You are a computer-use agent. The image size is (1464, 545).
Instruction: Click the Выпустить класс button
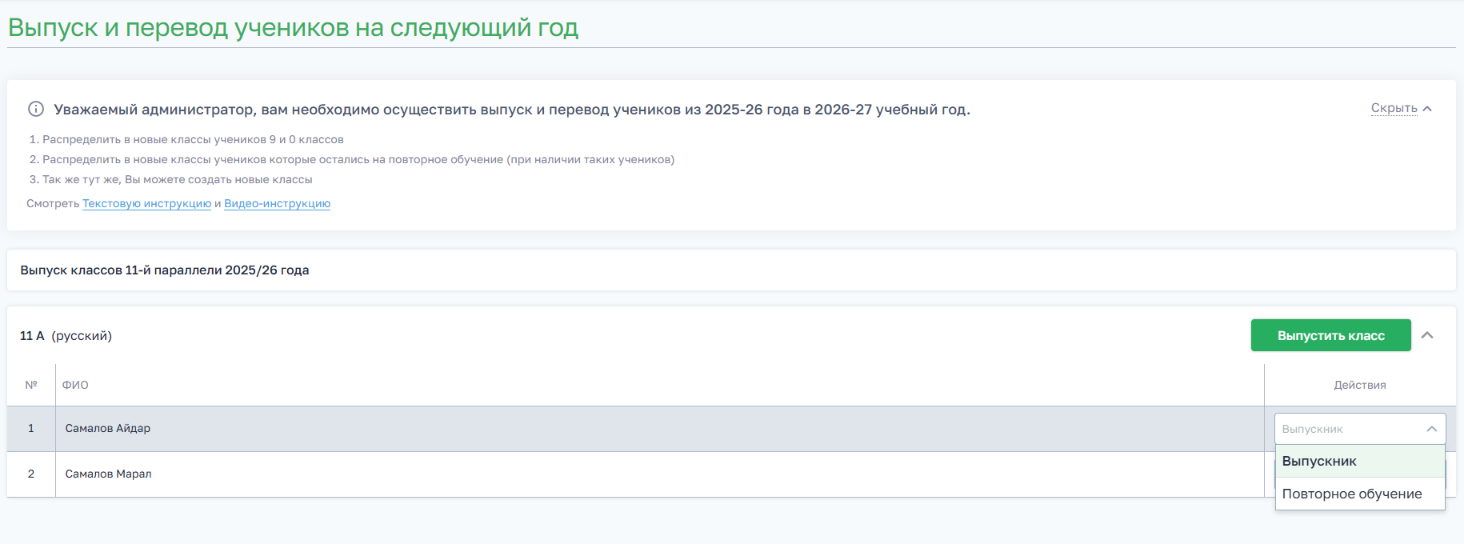[1331, 335]
